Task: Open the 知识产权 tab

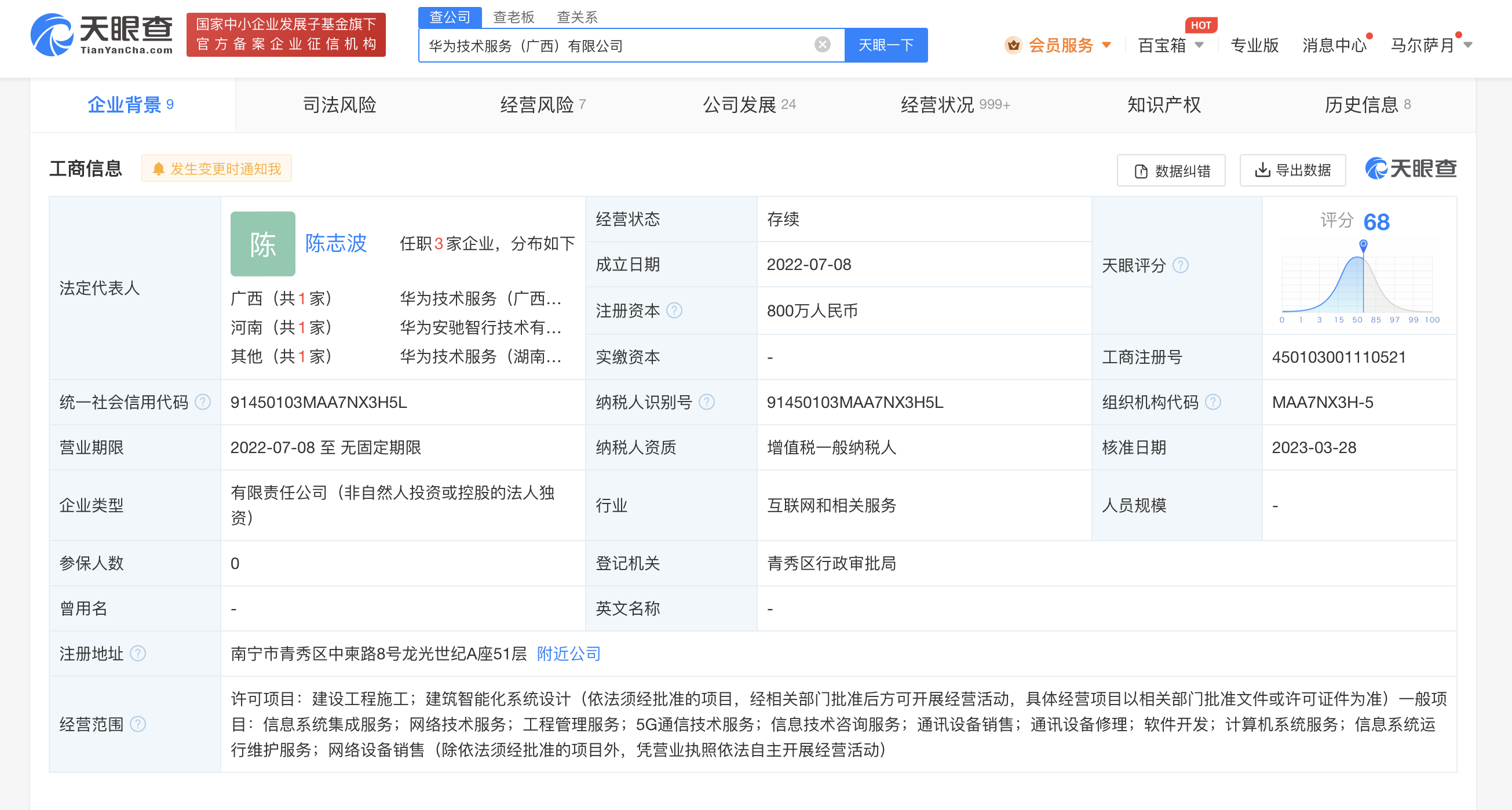Action: pyautogui.click(x=1164, y=104)
